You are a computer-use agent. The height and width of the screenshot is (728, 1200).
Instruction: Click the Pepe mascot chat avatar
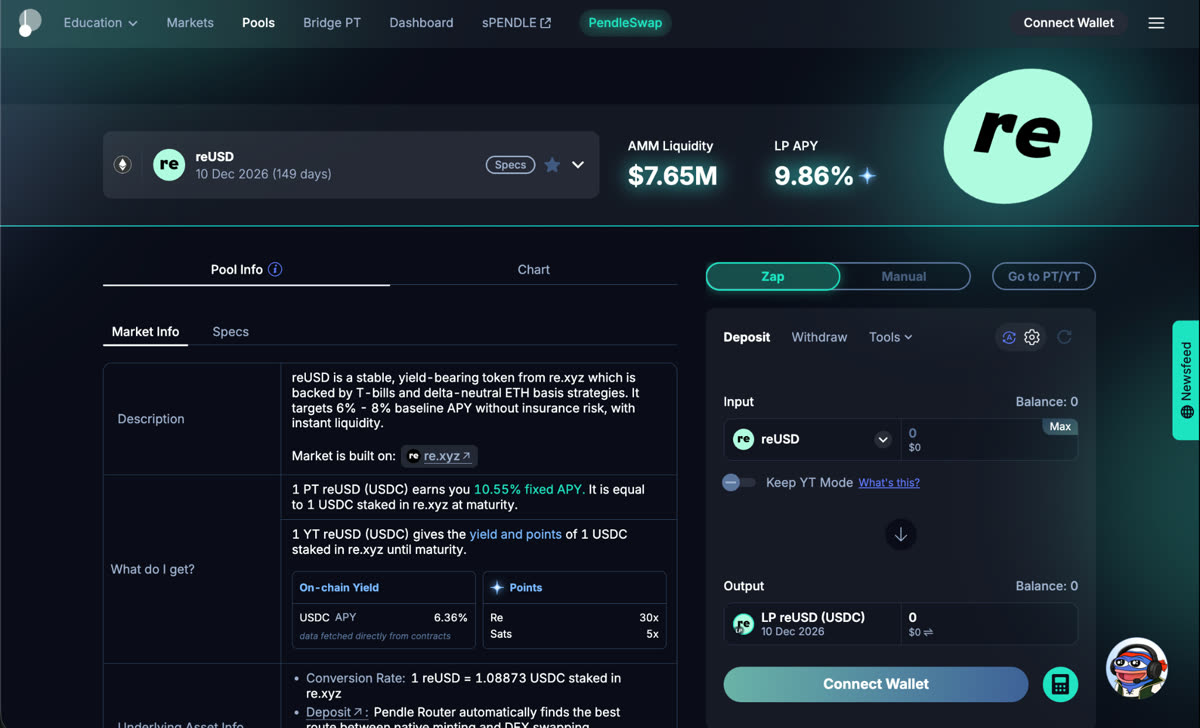coord(1137,668)
